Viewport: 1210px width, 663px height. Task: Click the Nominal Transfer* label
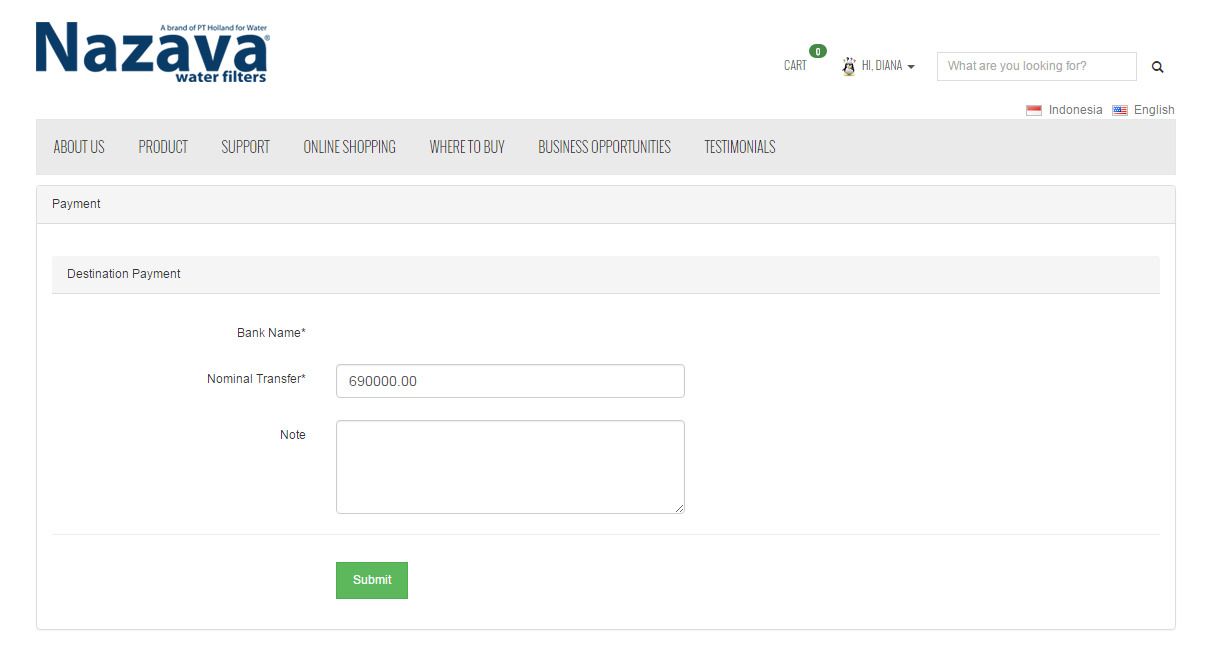pos(256,379)
